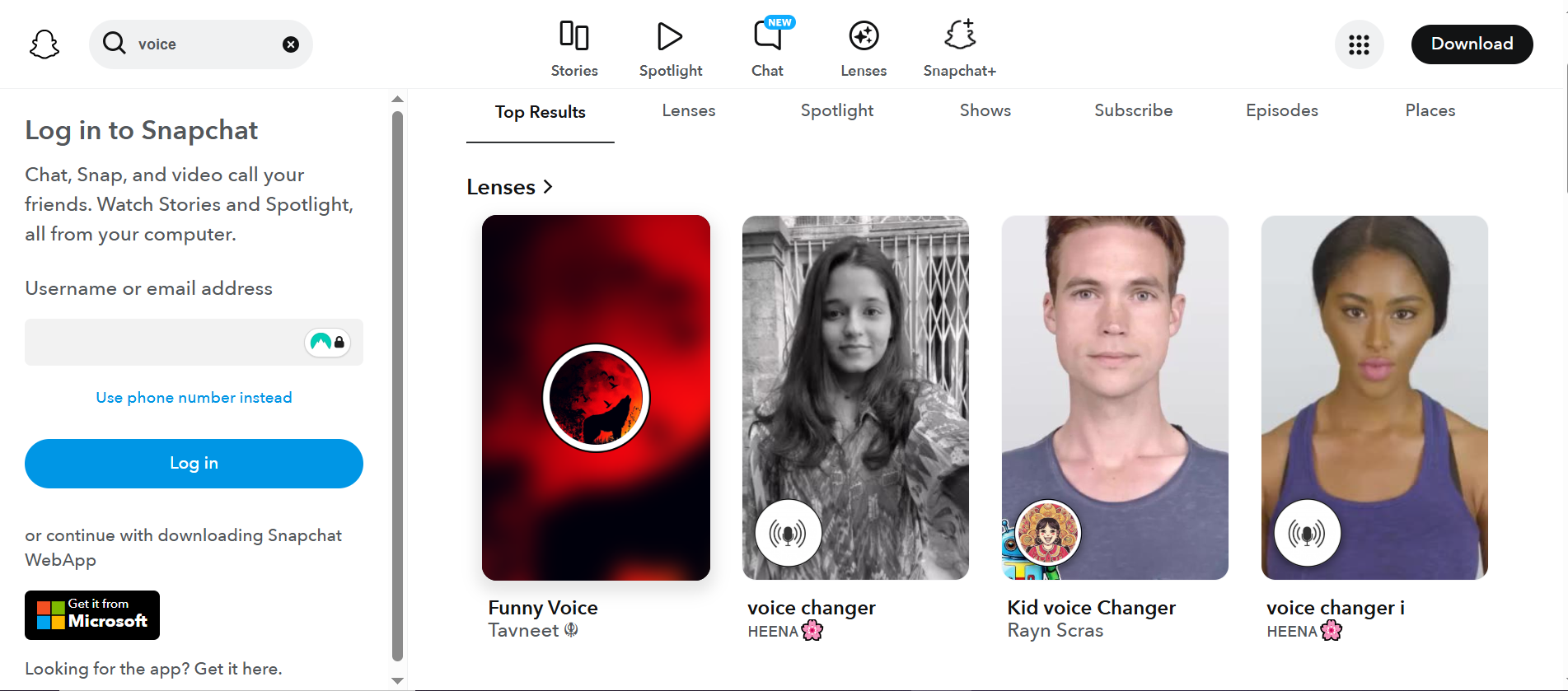Click Use phone number instead link
Image resolution: width=1568 pixels, height=691 pixels.
(x=194, y=398)
